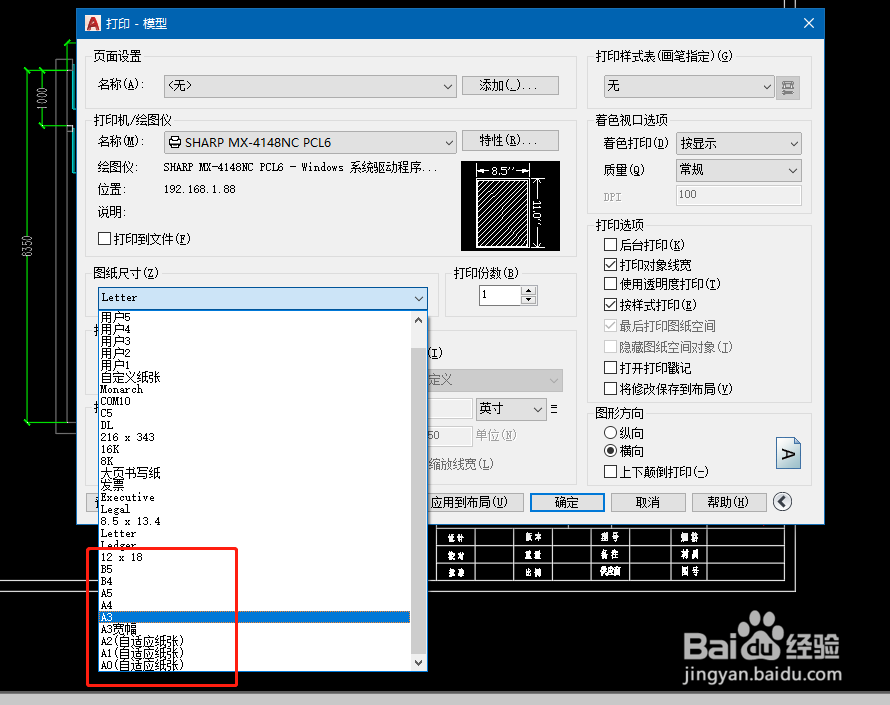Select the portrait orientation radio button
The height and width of the screenshot is (705, 890).
click(x=611, y=433)
